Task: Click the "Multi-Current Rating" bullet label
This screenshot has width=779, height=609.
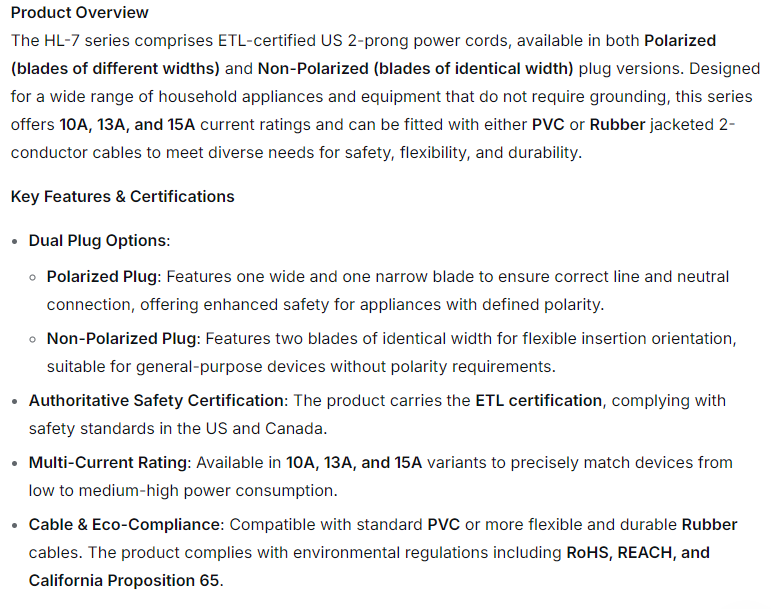Action: (x=108, y=462)
